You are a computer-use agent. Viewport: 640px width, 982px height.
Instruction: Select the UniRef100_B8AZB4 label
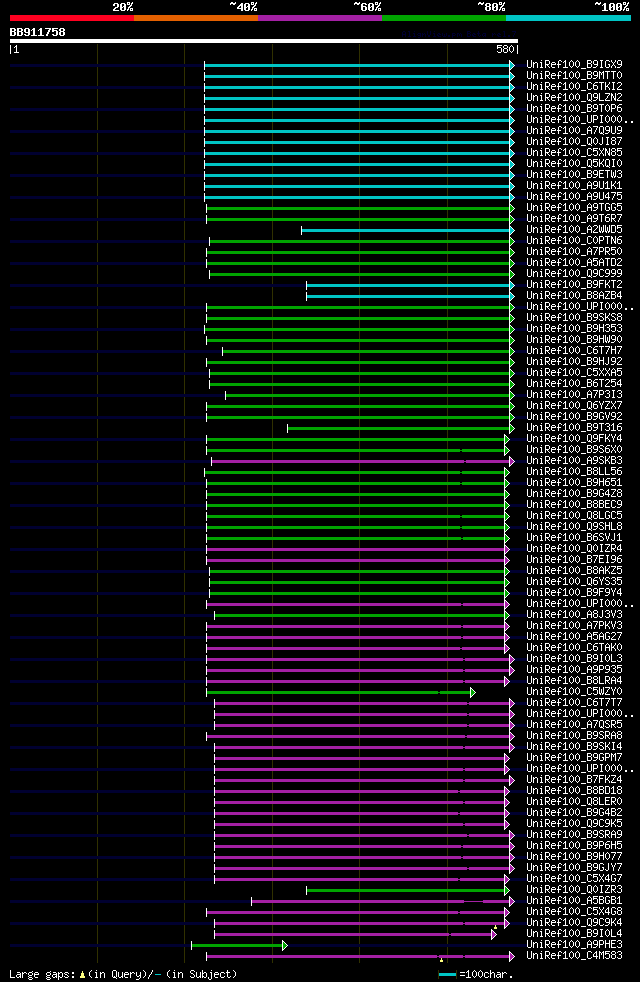[574, 296]
